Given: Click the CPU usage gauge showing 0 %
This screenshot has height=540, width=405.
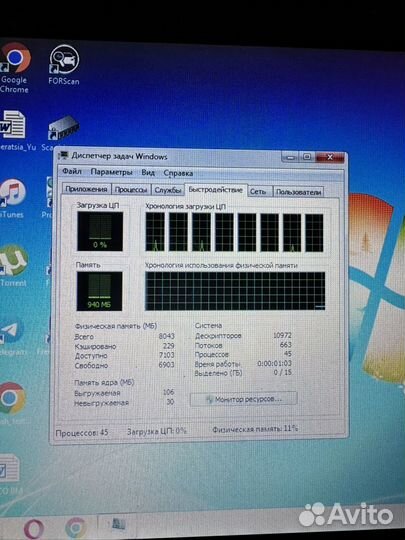Looking at the screenshot, I should (x=100, y=231).
